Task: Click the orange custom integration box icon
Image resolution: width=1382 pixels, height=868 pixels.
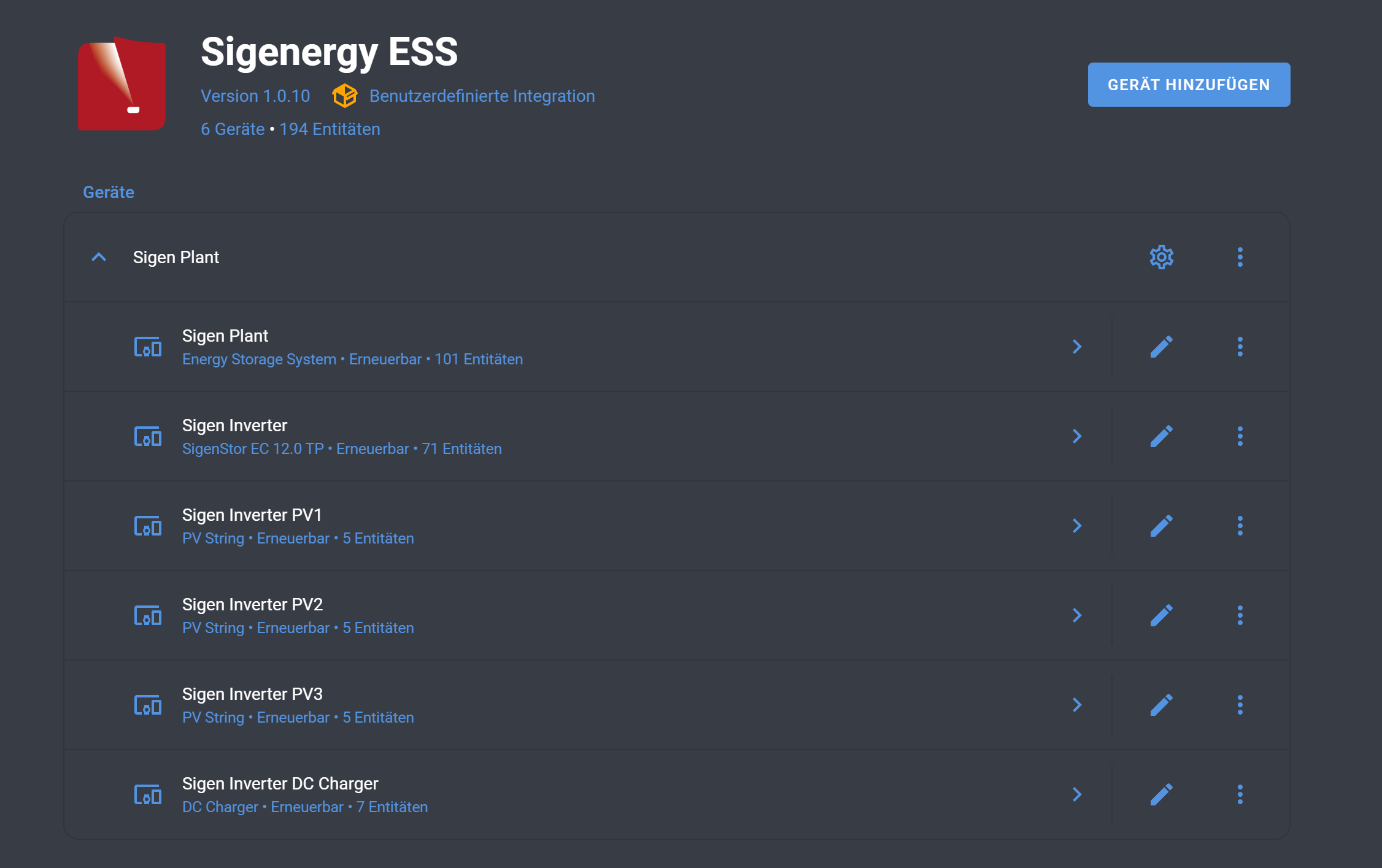Action: click(x=344, y=96)
